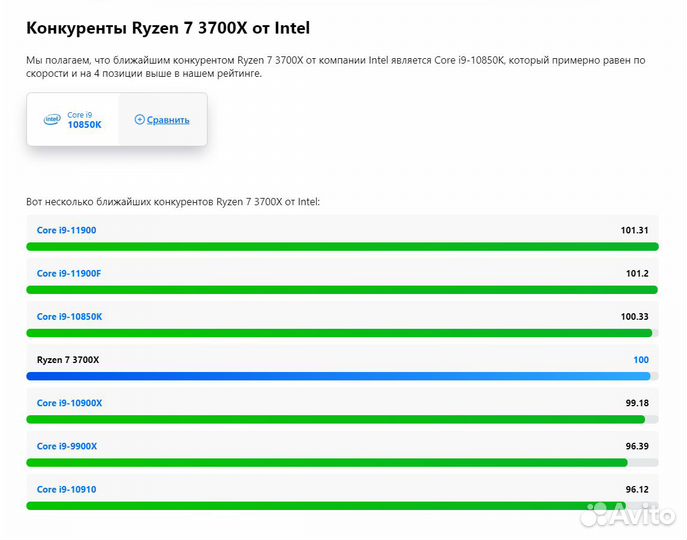Open the Core i9-10910 link

[67, 489]
